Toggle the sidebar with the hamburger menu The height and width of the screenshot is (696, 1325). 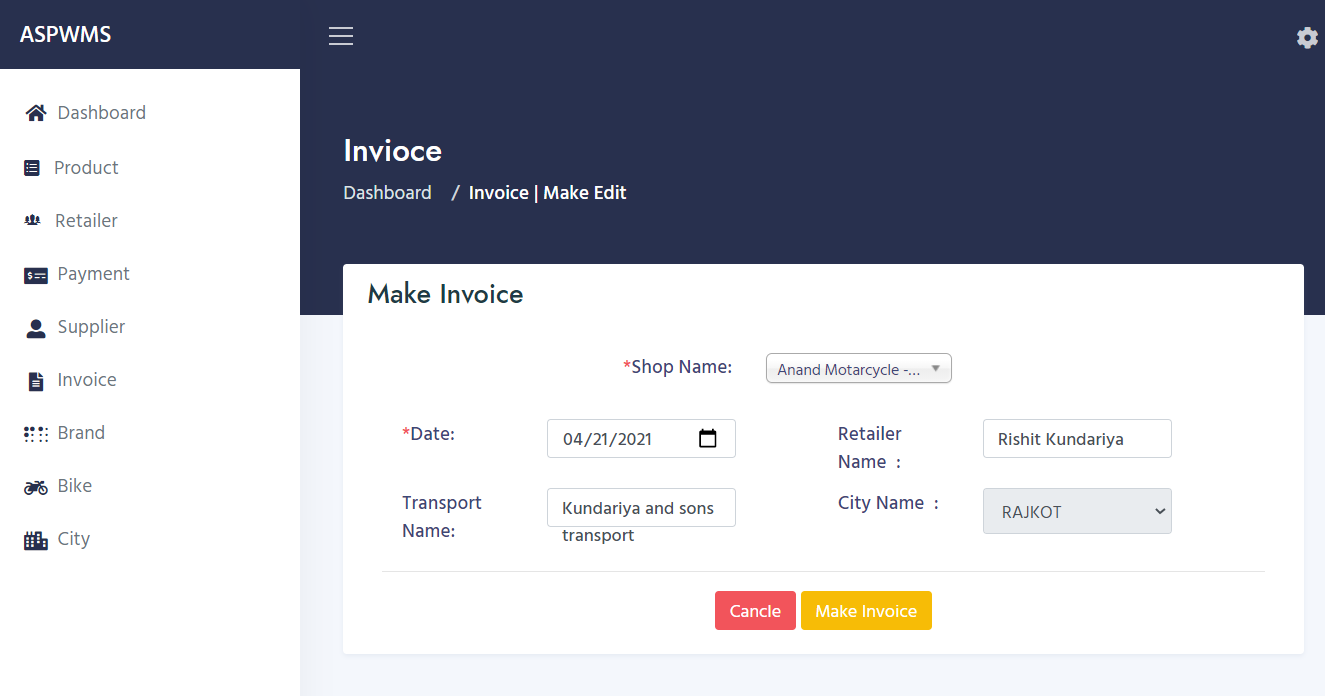click(340, 35)
